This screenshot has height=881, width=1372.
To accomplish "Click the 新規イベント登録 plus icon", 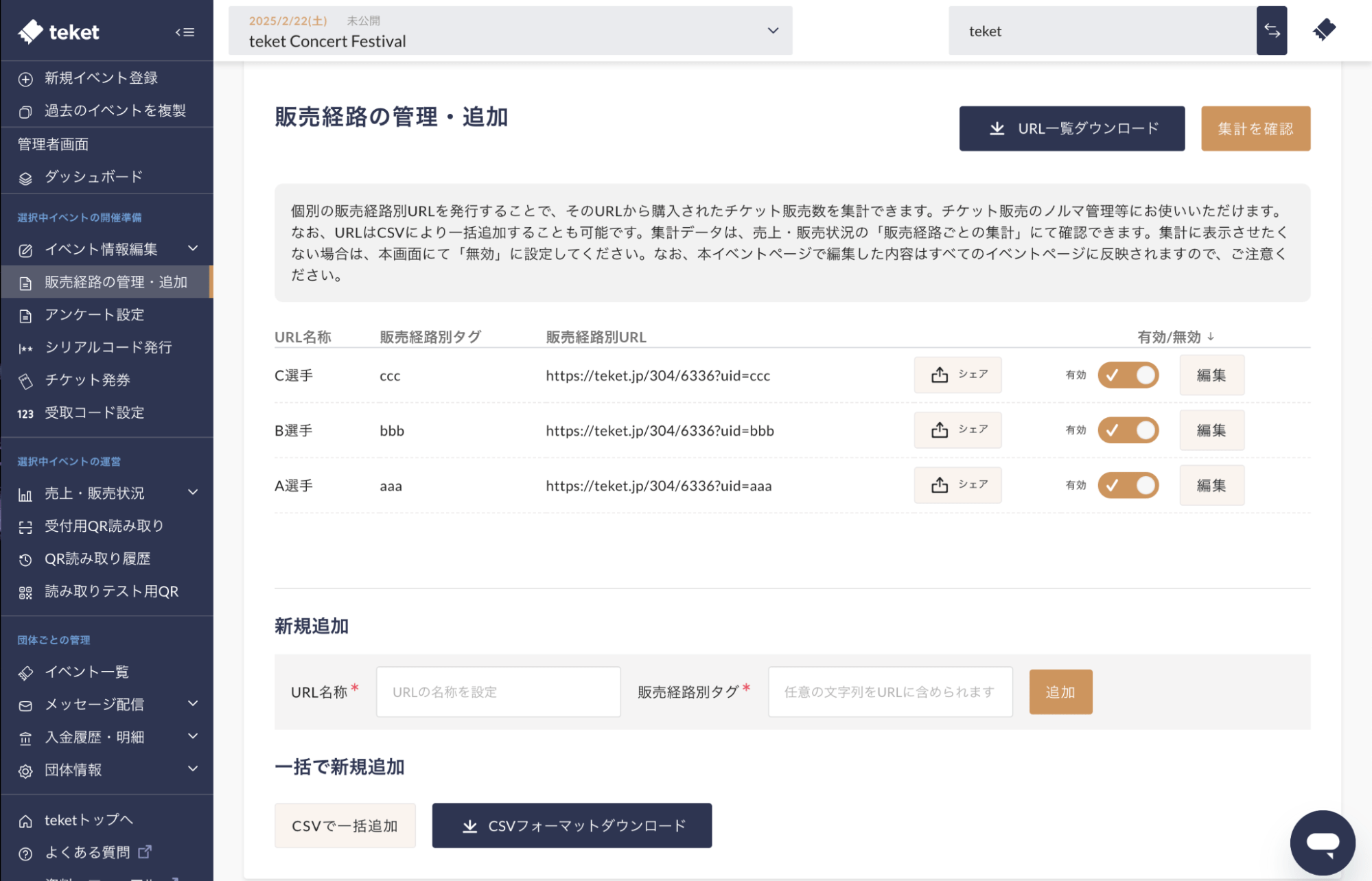I will pos(25,78).
